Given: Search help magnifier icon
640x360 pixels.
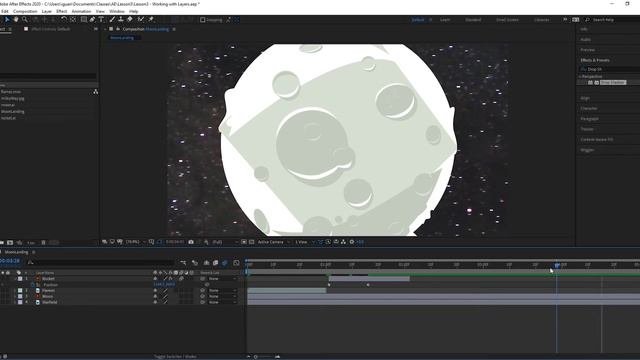Looking at the screenshot, I should point(587,20).
